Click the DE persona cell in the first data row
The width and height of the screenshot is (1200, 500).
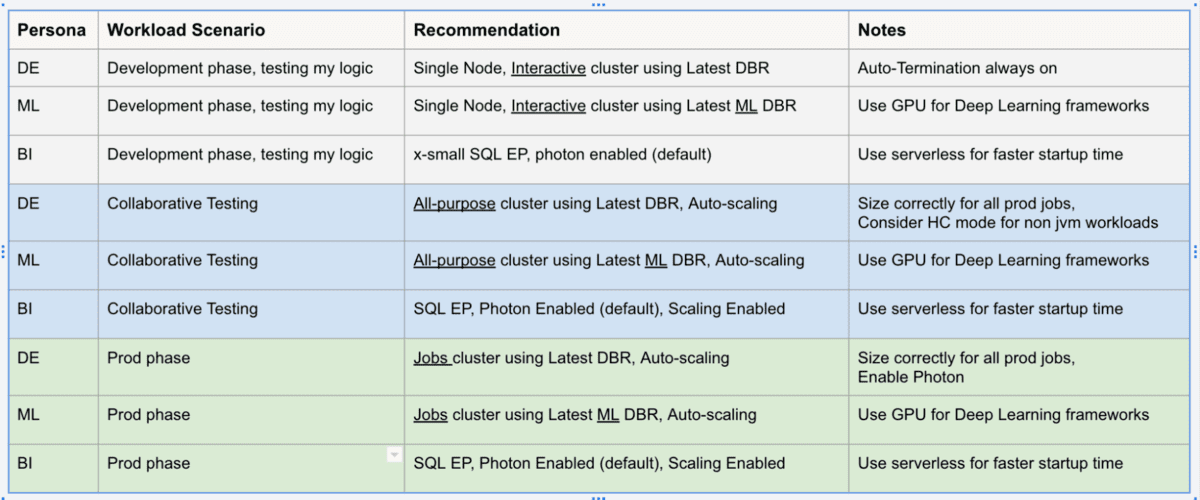[x=28, y=69]
